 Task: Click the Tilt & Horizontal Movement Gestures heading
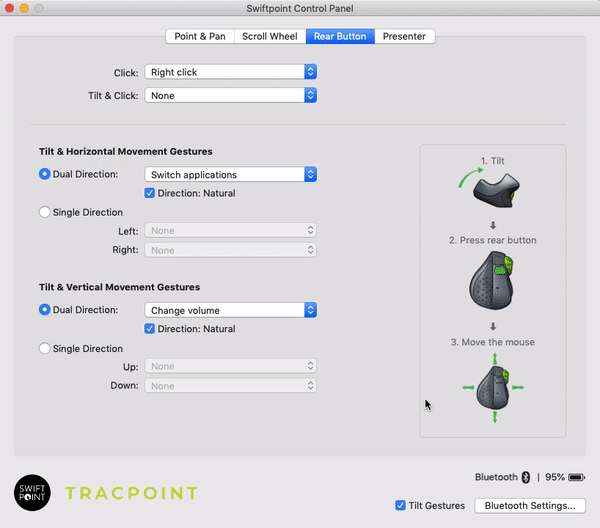(x=126, y=152)
